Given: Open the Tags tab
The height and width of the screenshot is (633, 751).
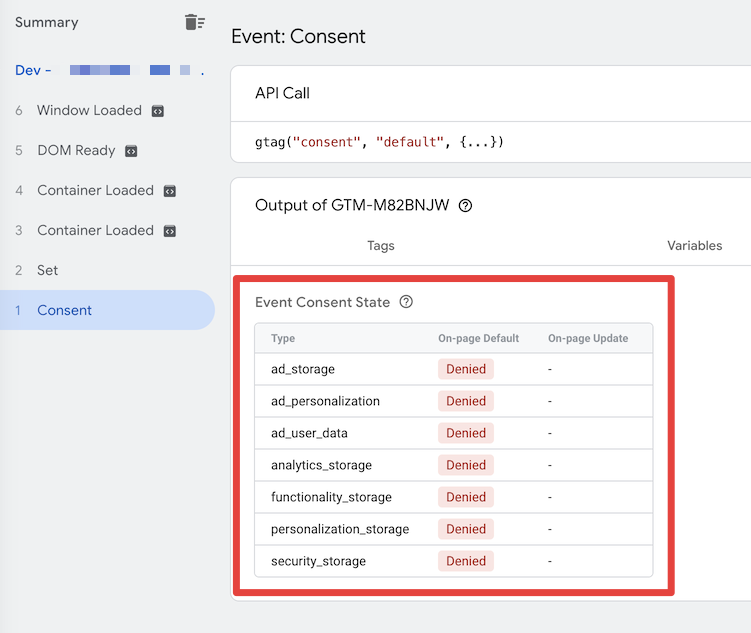Looking at the screenshot, I should click(x=381, y=246).
